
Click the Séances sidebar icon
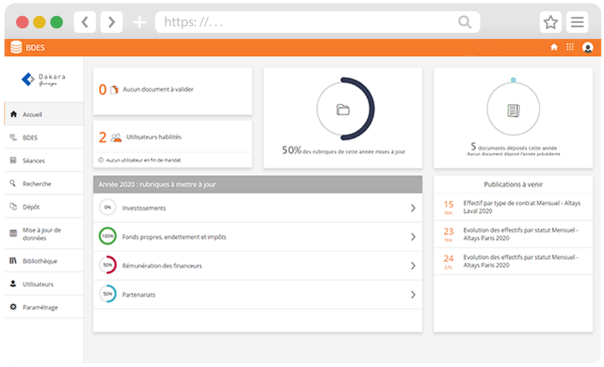click(13, 160)
